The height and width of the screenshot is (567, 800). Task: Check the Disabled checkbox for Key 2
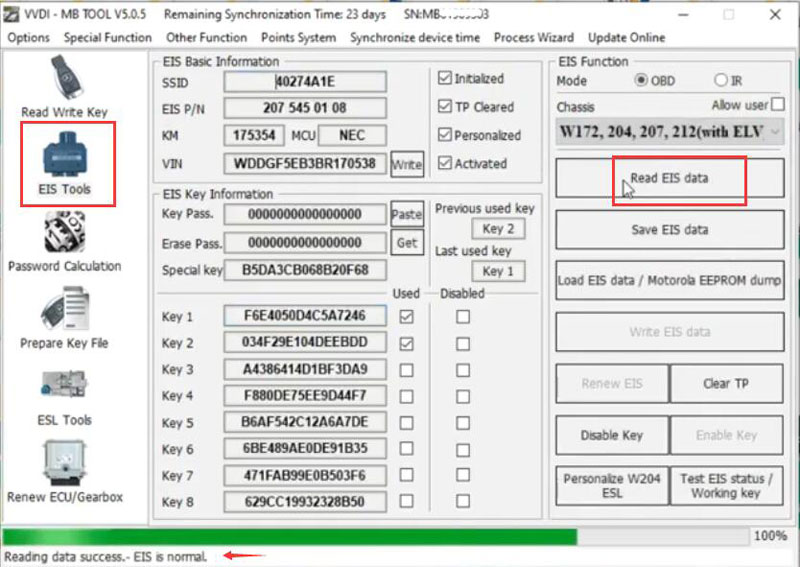pos(463,343)
